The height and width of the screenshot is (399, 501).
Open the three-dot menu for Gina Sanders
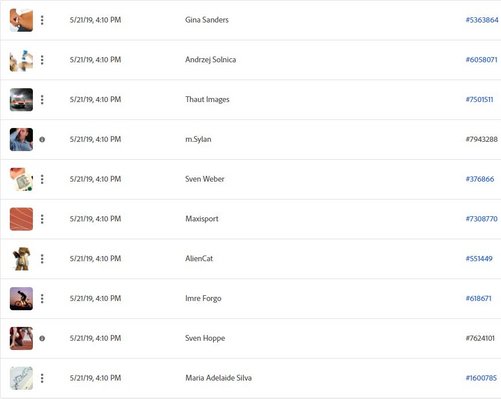click(42, 20)
